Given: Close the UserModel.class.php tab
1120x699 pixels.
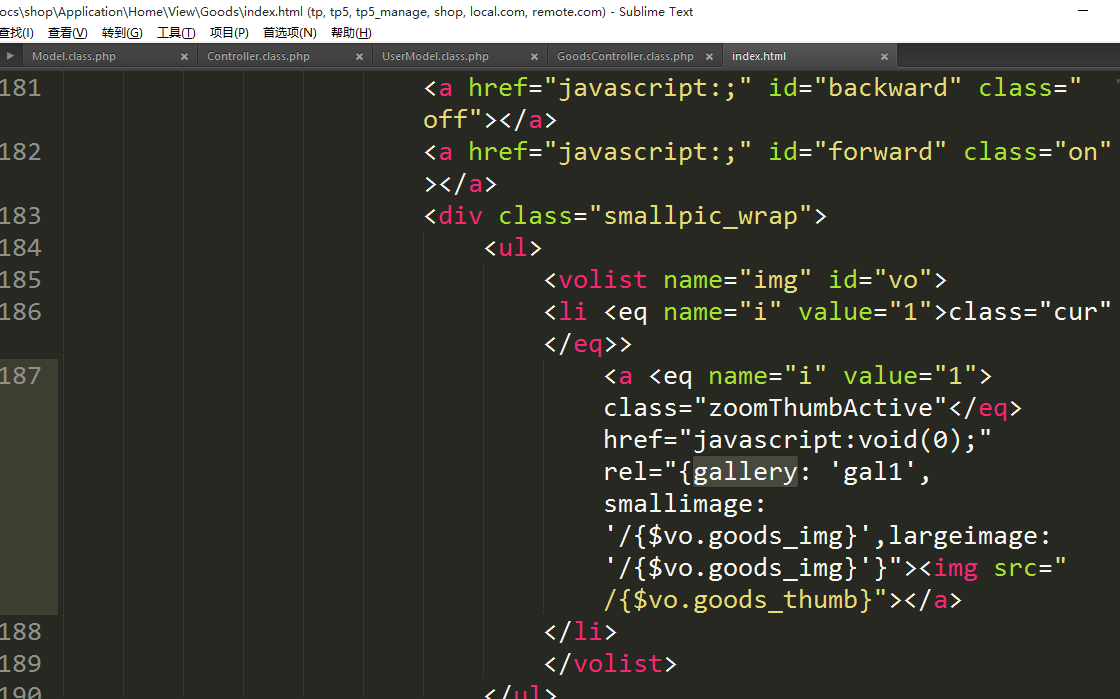Looking at the screenshot, I should 534,57.
